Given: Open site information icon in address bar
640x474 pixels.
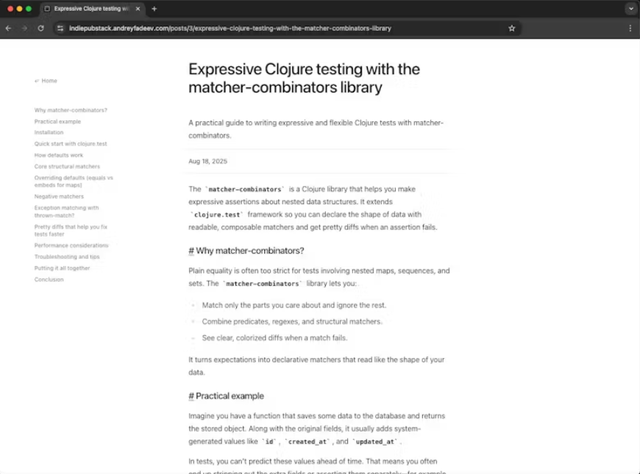Looking at the screenshot, I should coord(60,28).
